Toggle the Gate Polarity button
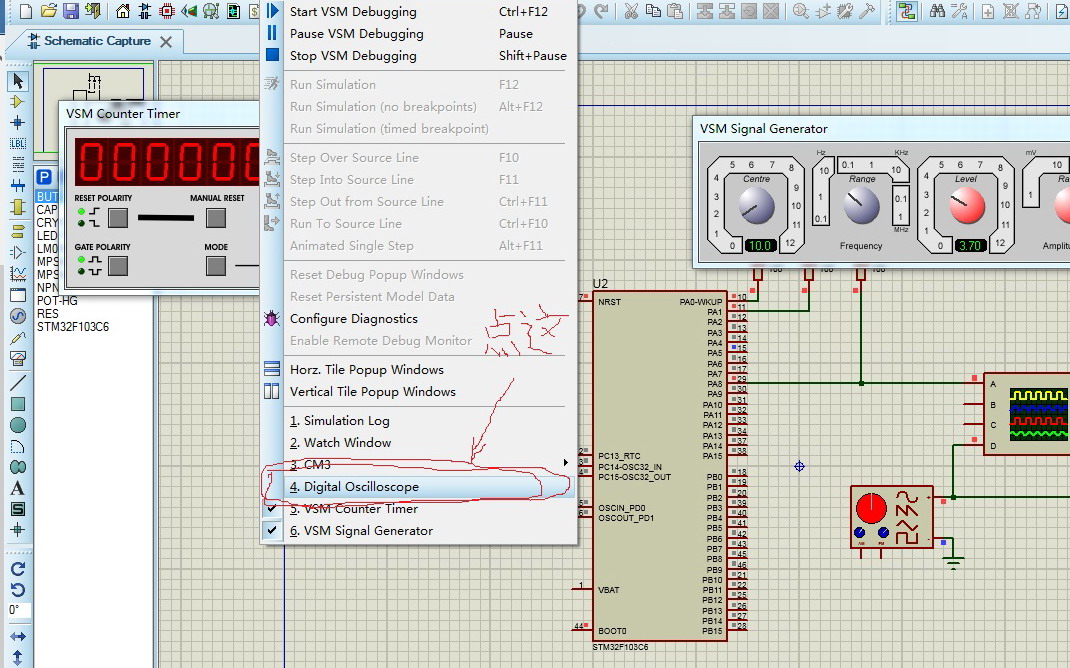This screenshot has width=1070, height=668. [x=118, y=266]
